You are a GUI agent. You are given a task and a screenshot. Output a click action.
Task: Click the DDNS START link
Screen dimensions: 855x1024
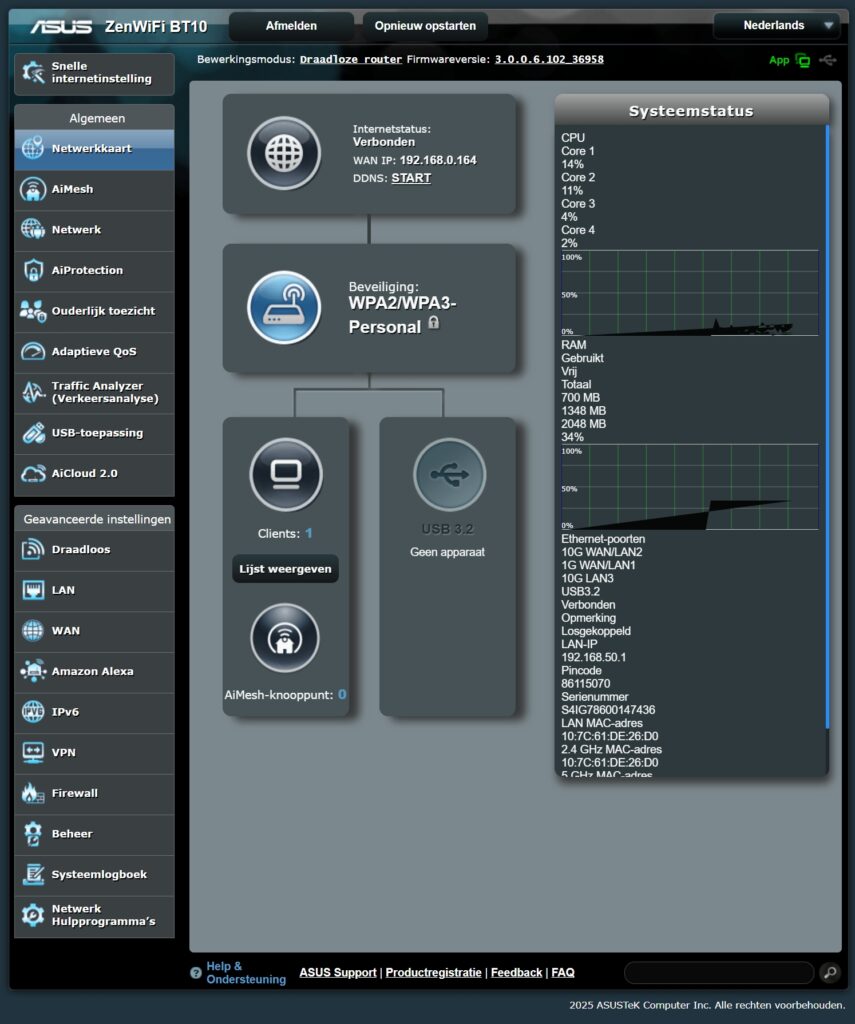tap(411, 178)
